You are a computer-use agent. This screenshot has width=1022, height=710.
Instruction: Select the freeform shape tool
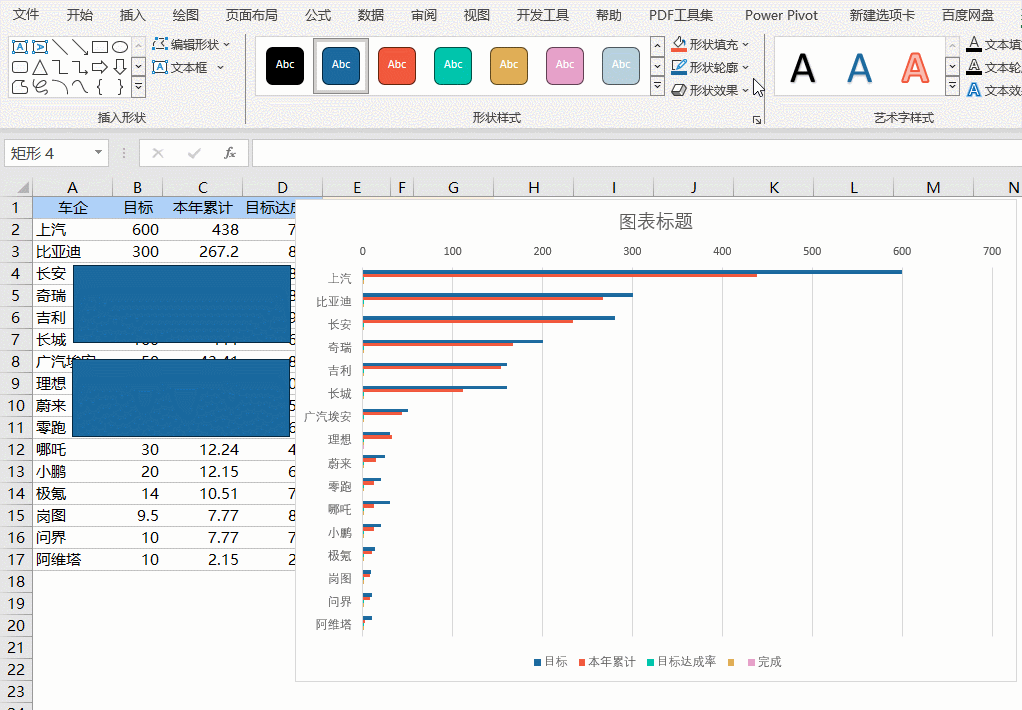[20, 86]
